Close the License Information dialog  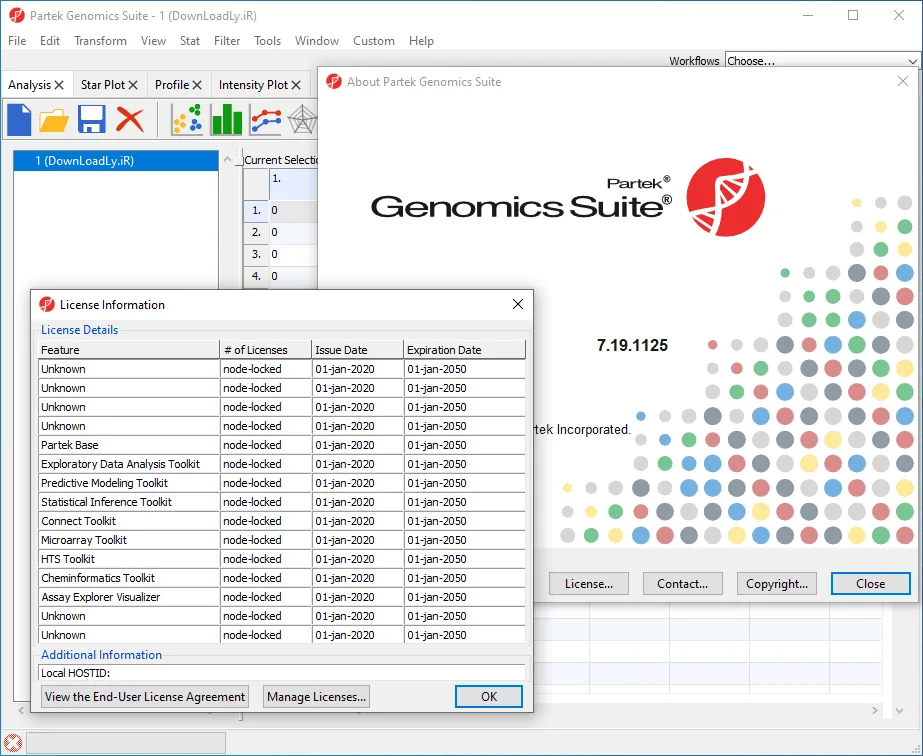(x=517, y=304)
